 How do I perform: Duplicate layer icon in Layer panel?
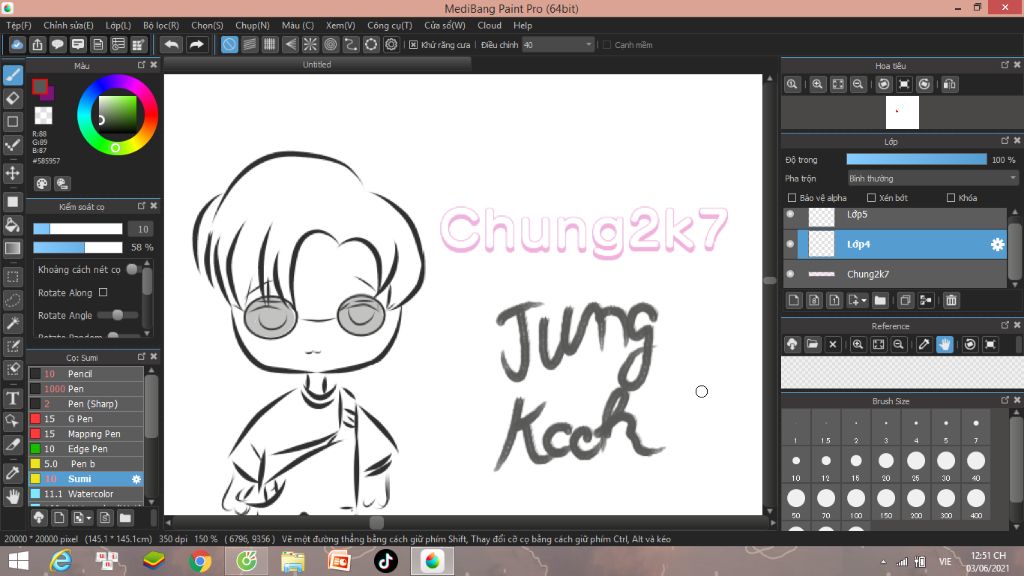tap(905, 300)
